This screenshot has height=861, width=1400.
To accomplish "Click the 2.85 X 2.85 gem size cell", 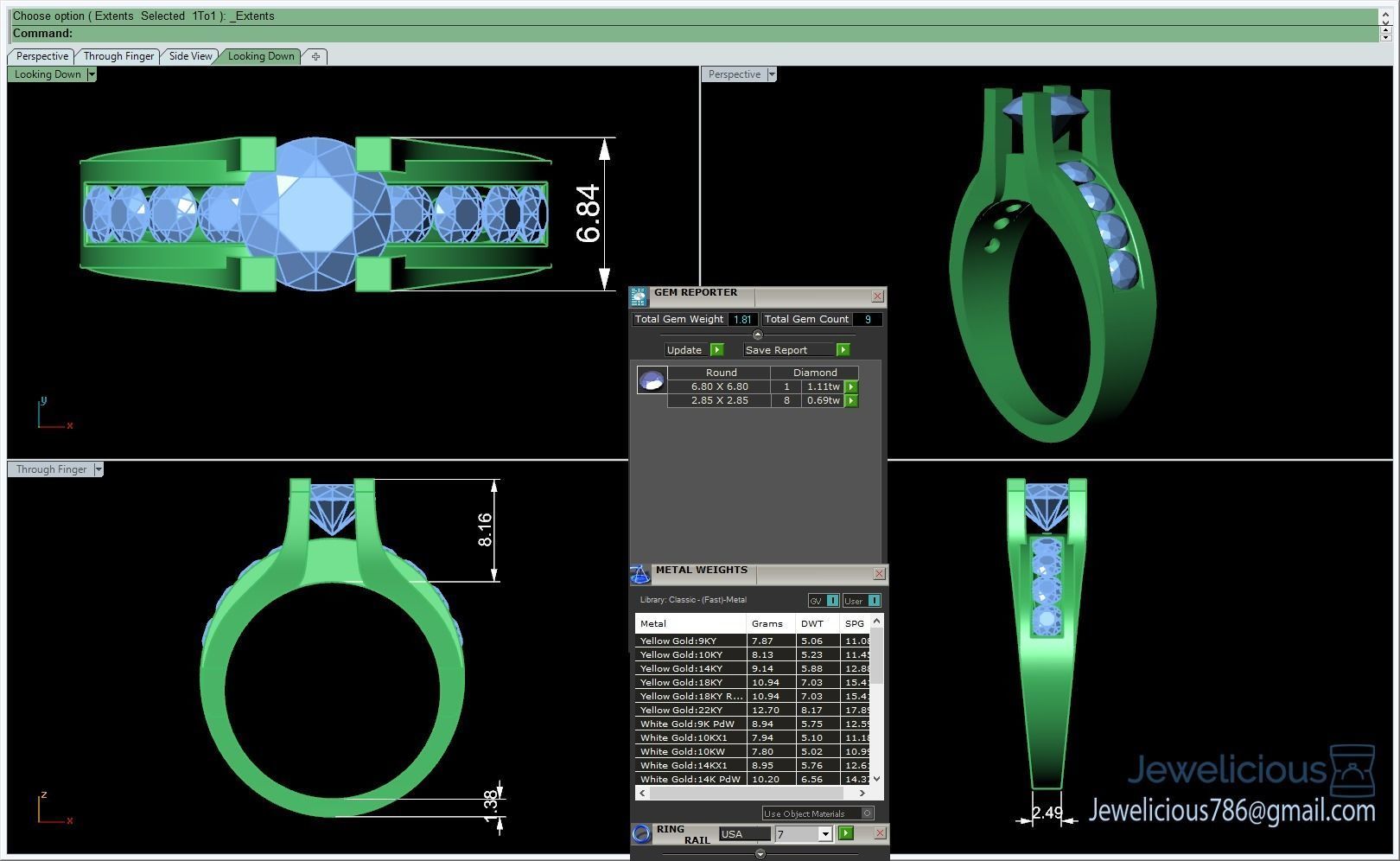I will pos(720,401).
